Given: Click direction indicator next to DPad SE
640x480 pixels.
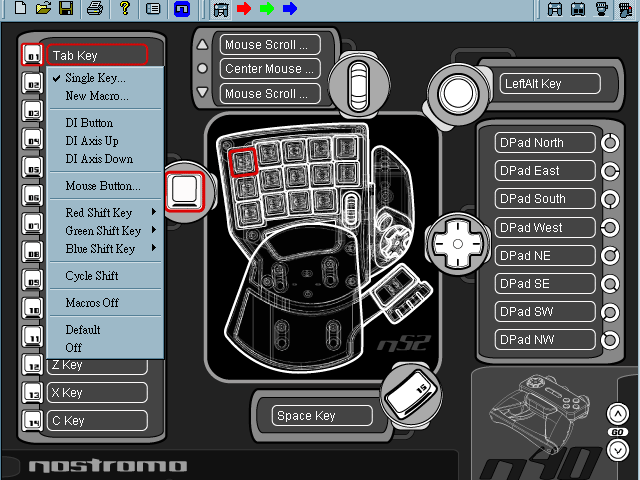Looking at the screenshot, I should (x=610, y=284).
